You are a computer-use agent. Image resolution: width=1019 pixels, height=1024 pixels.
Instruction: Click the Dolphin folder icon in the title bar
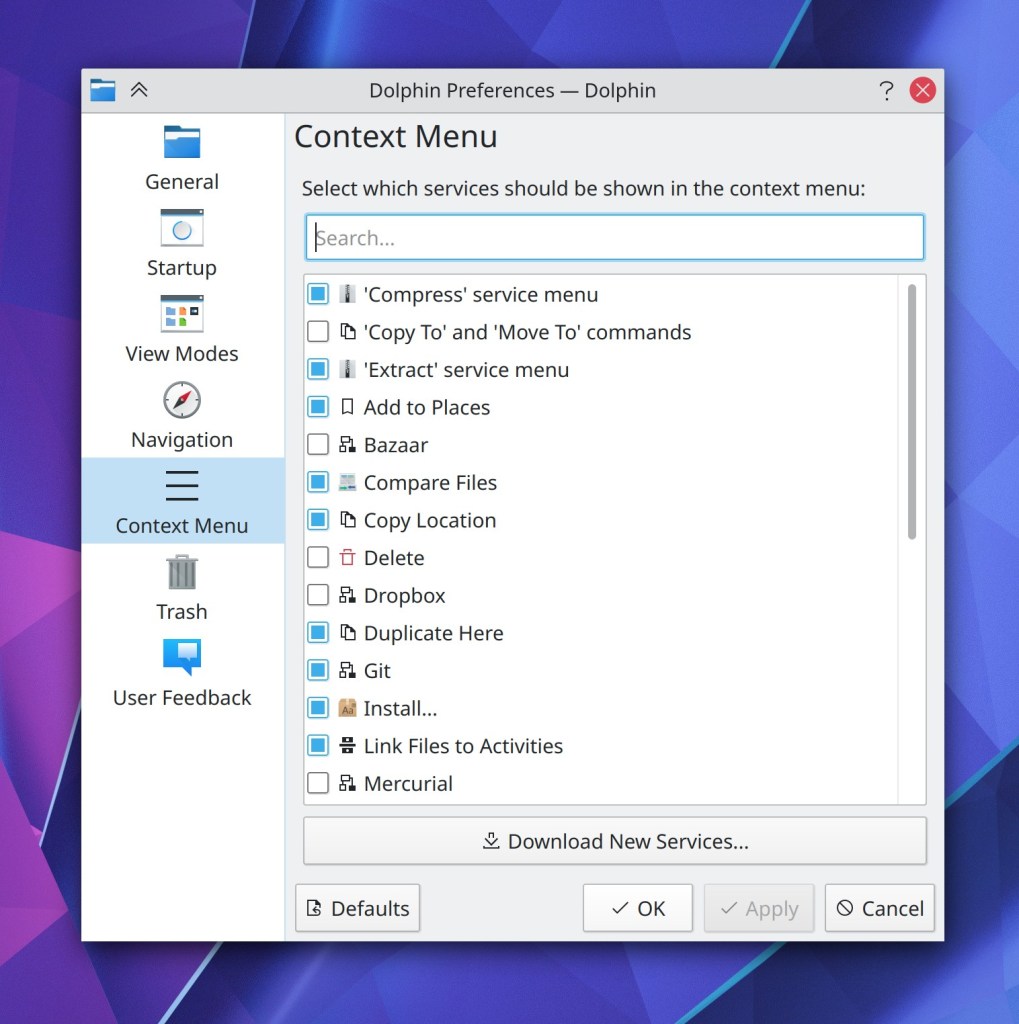(103, 90)
